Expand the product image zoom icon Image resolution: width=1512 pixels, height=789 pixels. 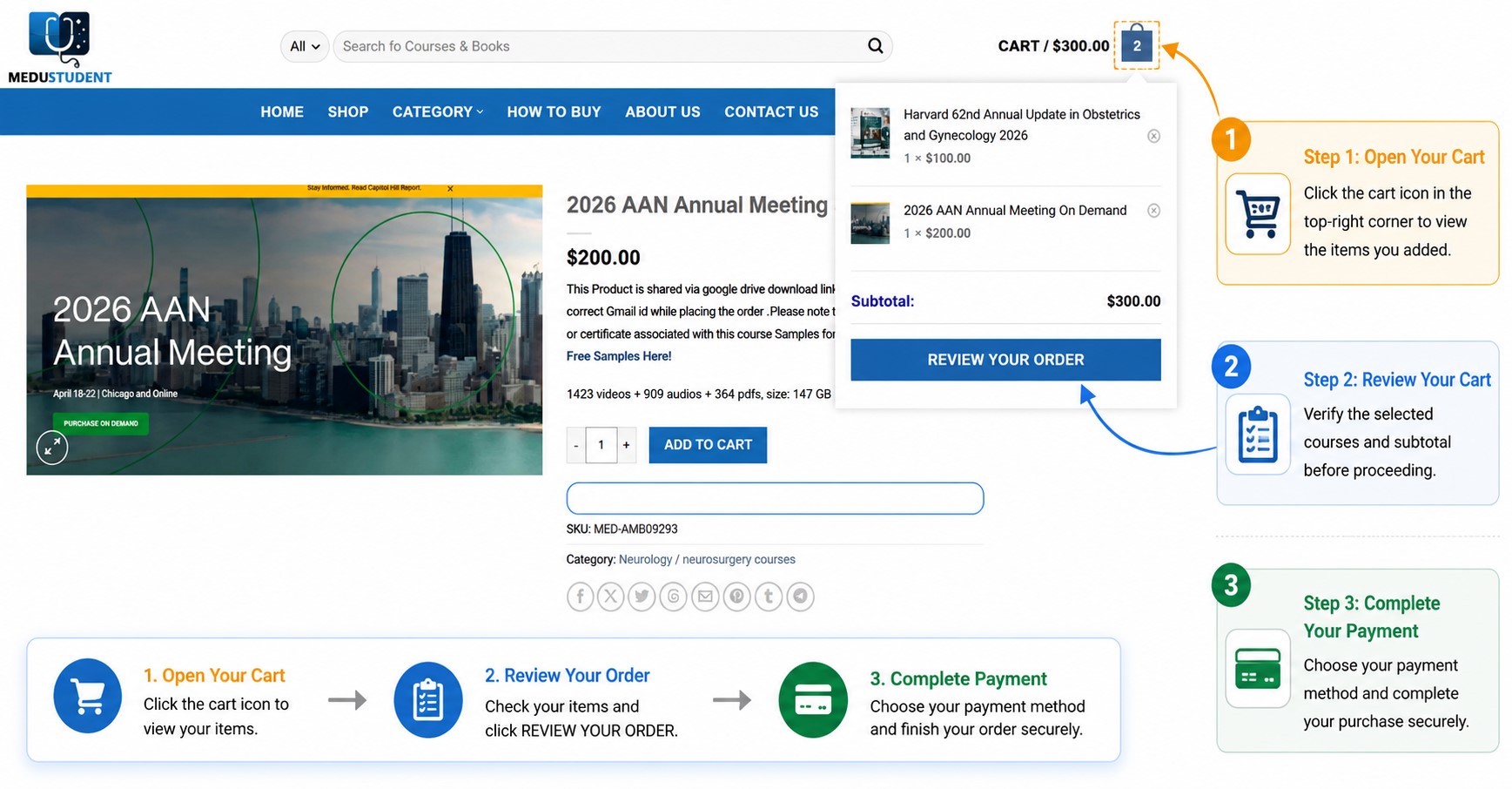click(52, 448)
